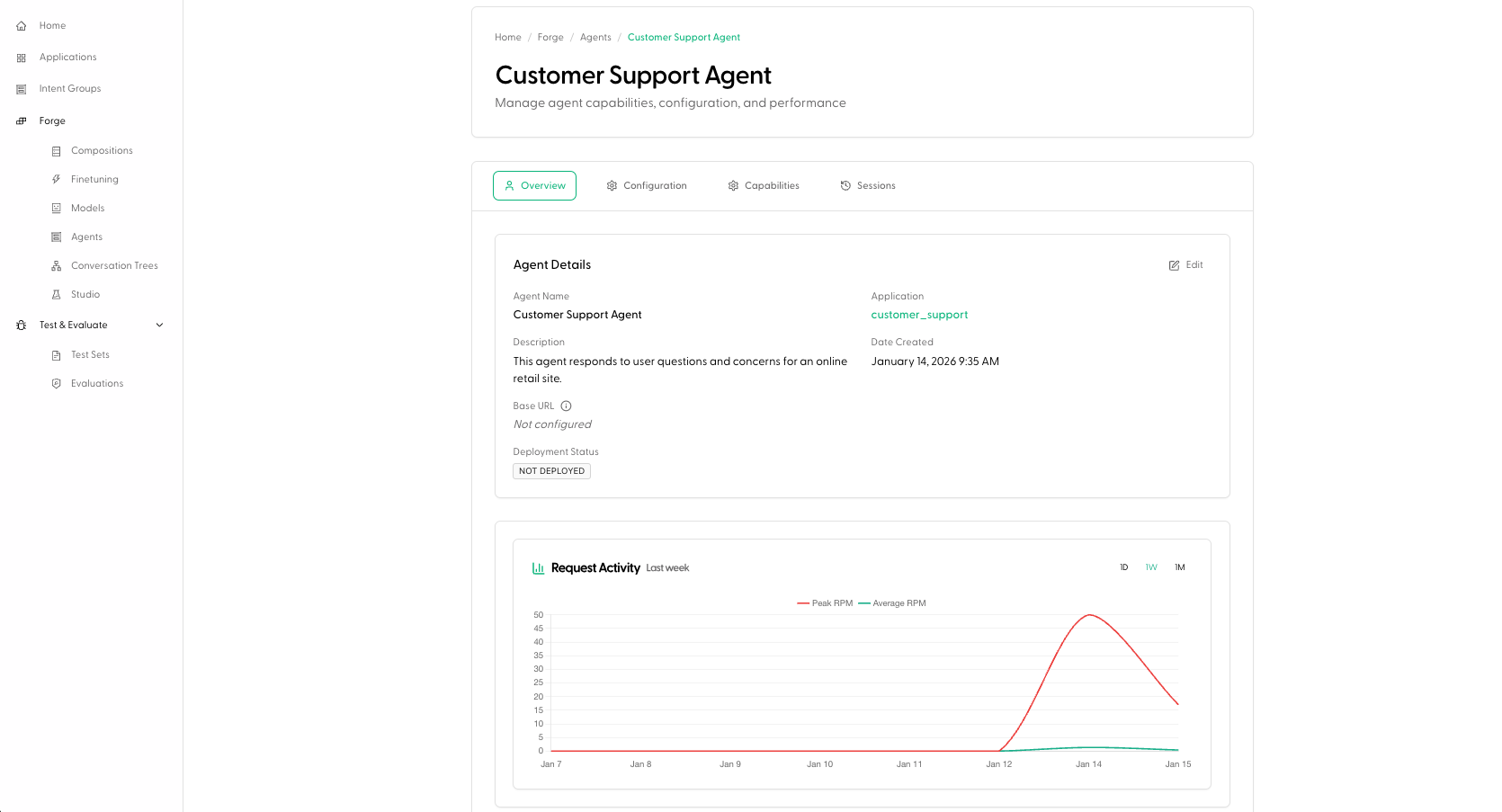Select the Conversation Trees icon
Image resolution: width=1502 pixels, height=812 pixels.
pos(57,265)
